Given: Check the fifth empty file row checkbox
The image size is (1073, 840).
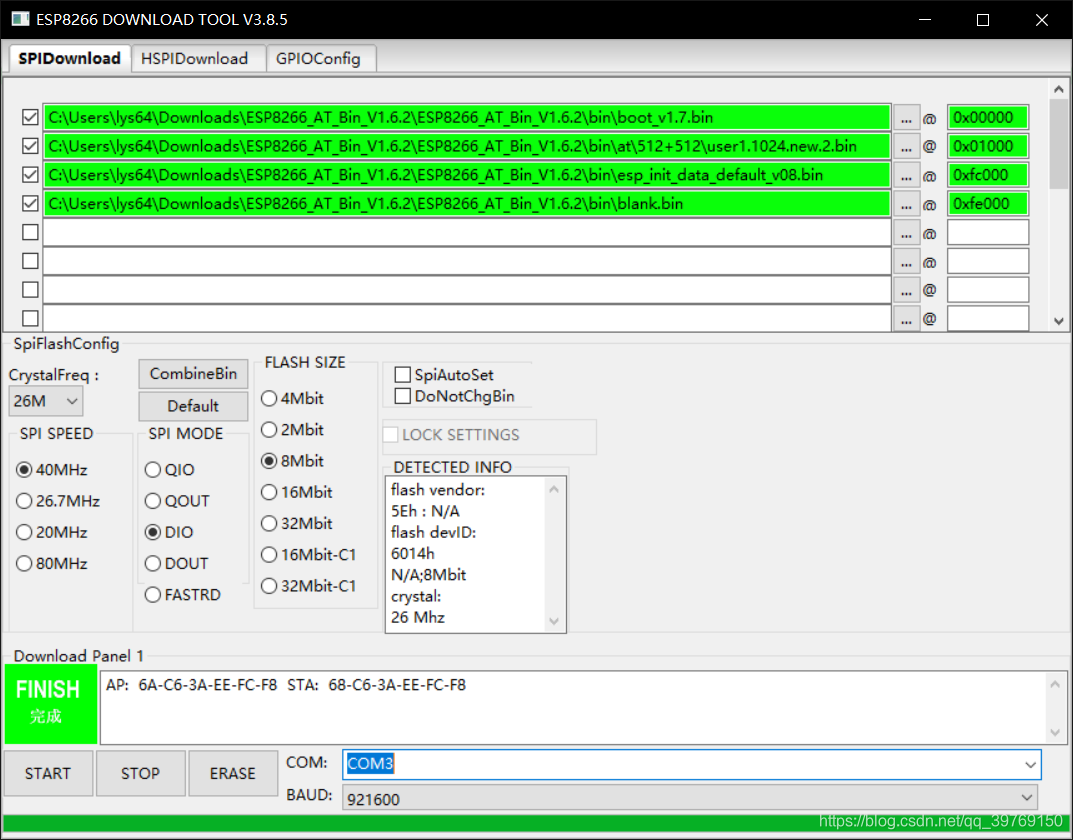Looking at the screenshot, I should pyautogui.click(x=30, y=233).
